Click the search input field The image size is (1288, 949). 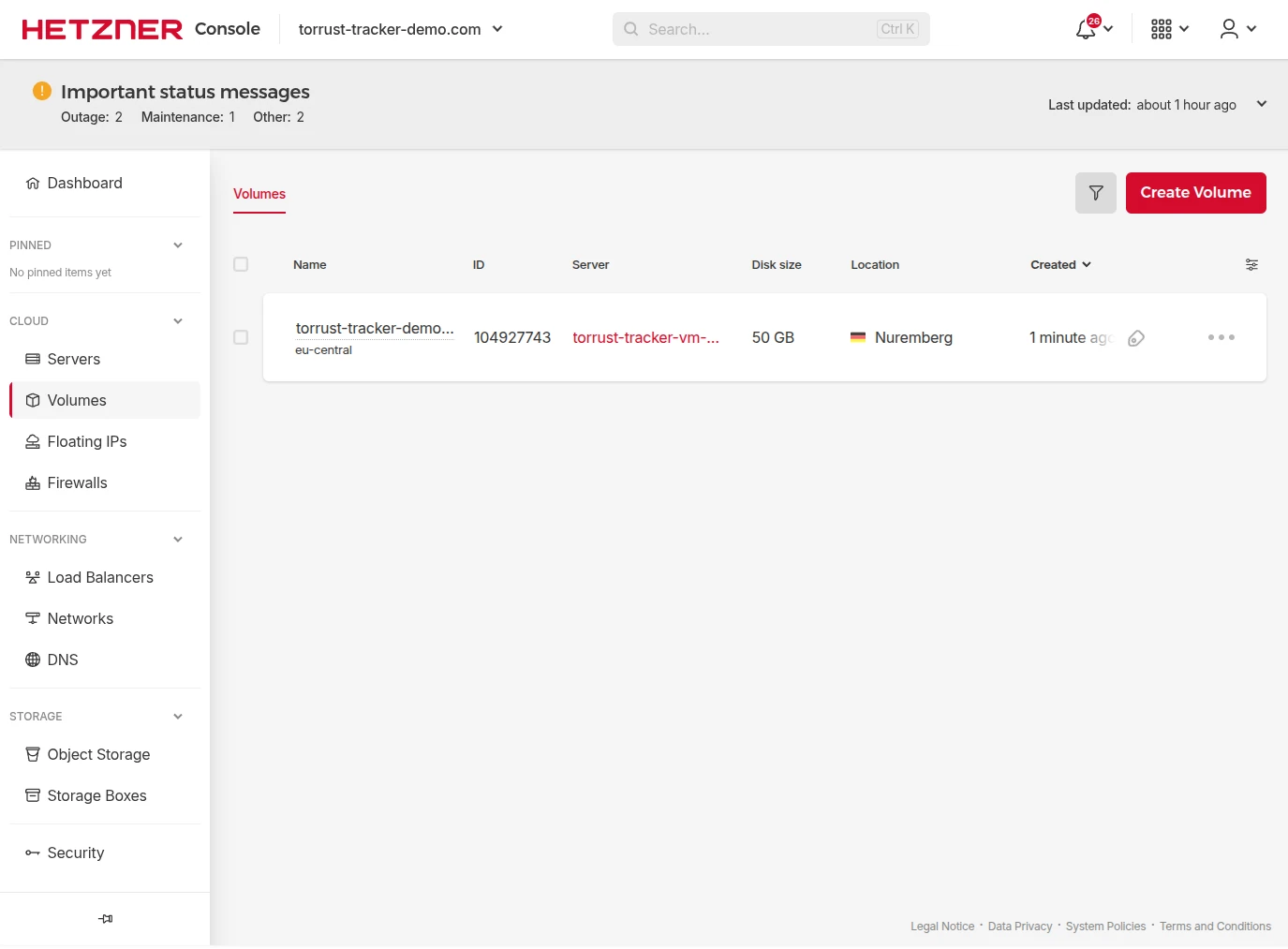[759, 29]
